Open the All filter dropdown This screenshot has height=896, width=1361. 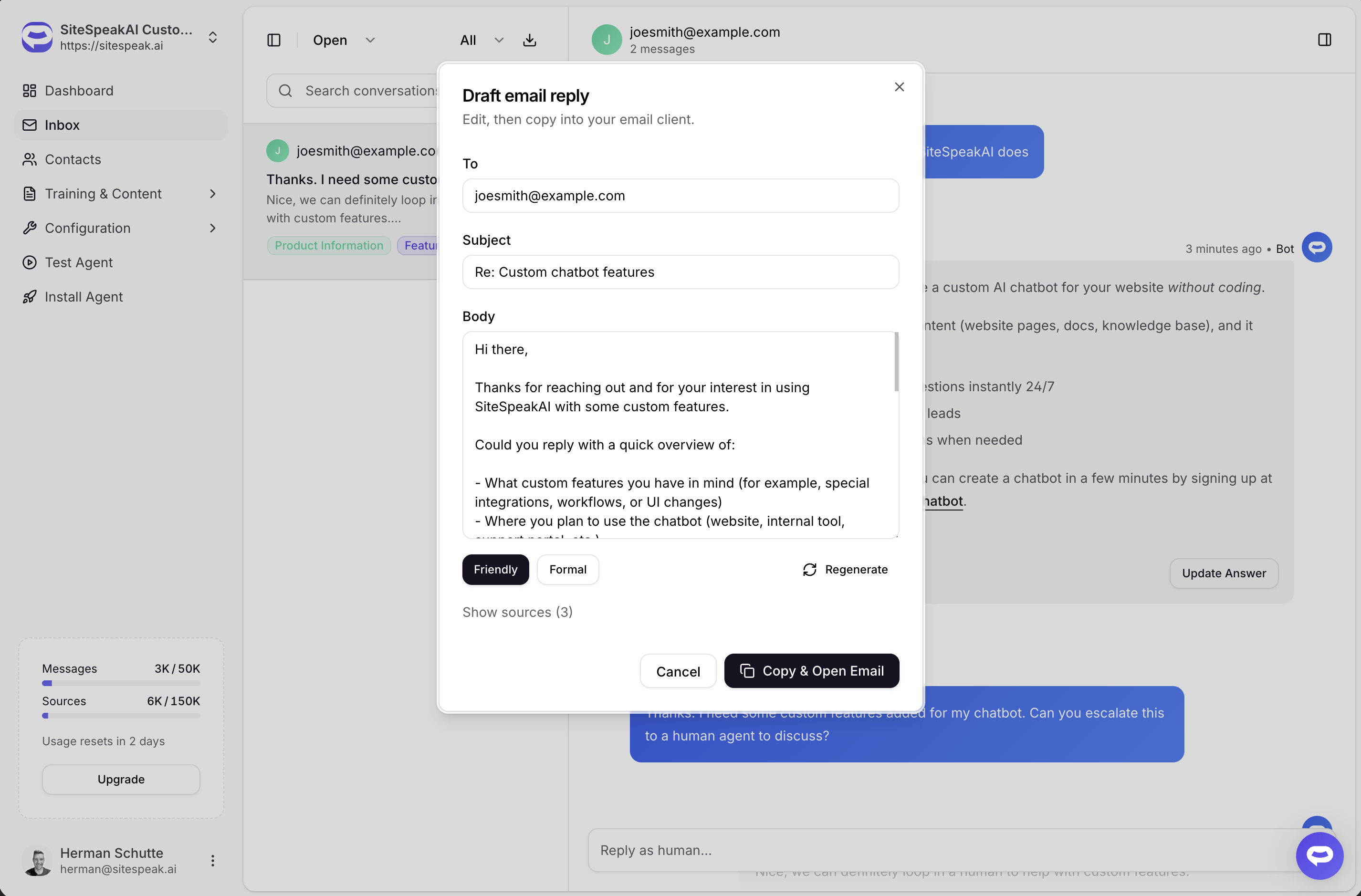(482, 40)
